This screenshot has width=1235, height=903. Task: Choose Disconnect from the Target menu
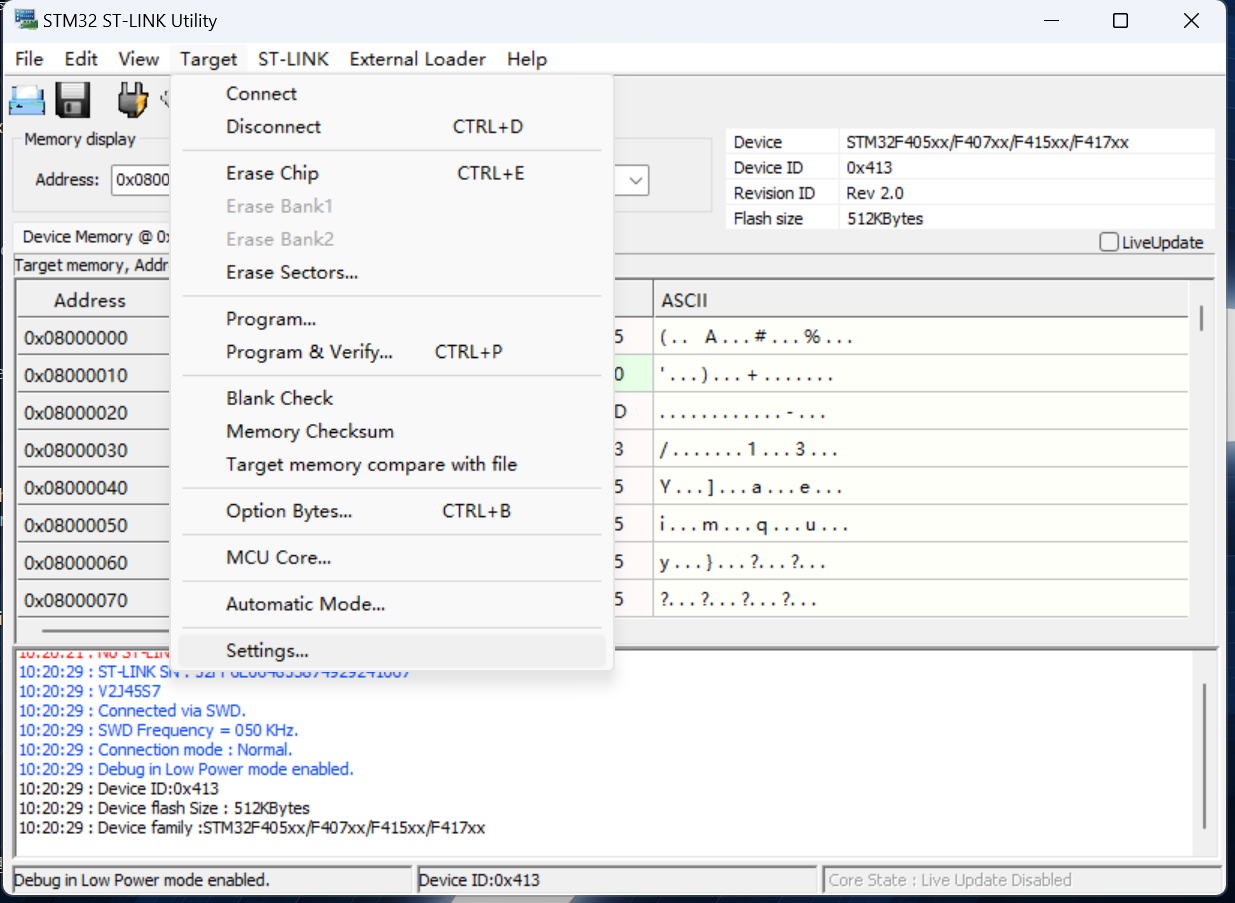[392, 127]
